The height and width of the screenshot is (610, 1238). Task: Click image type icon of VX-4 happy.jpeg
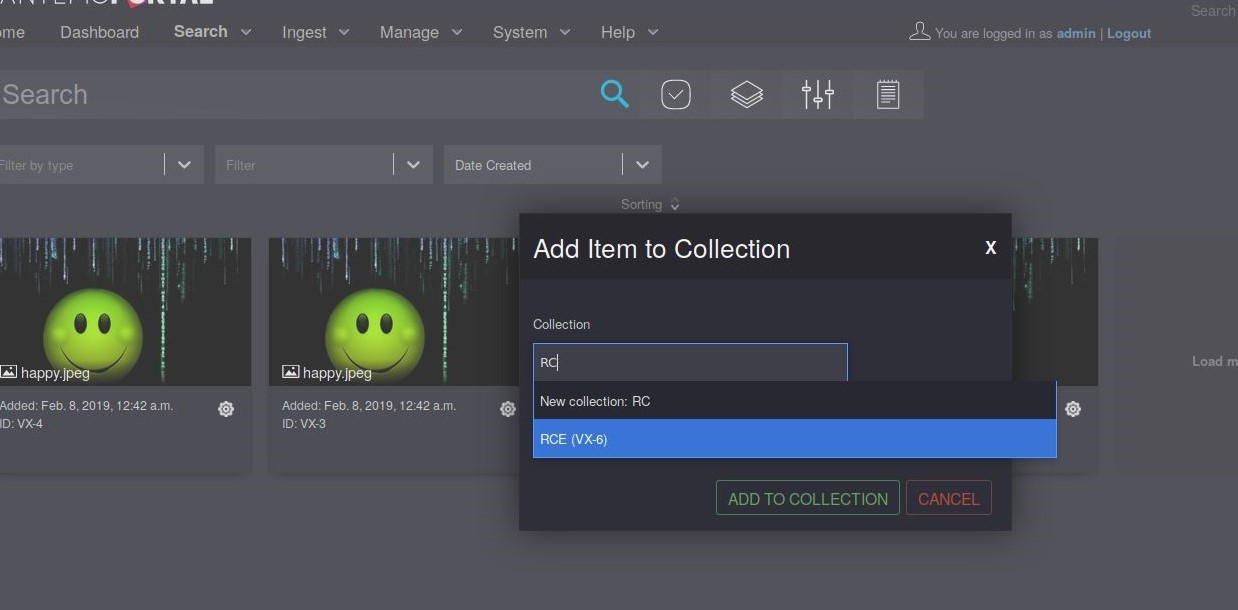[8, 372]
